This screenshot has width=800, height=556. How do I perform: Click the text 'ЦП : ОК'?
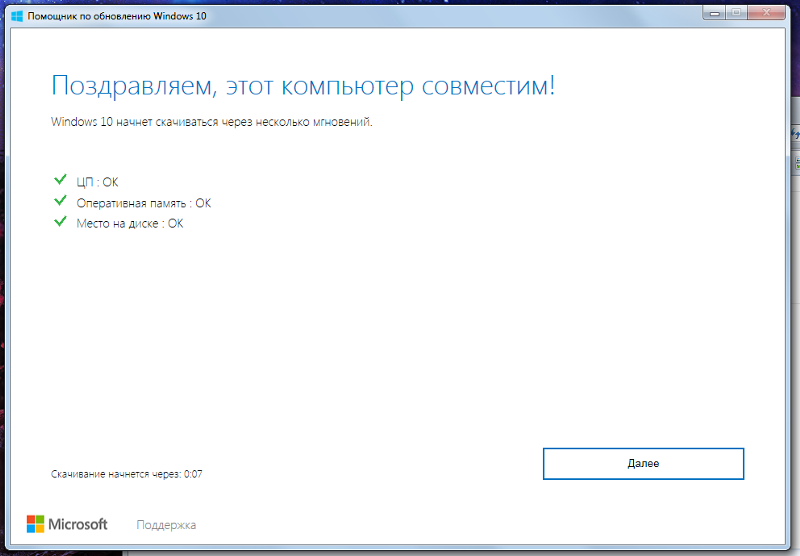97,182
